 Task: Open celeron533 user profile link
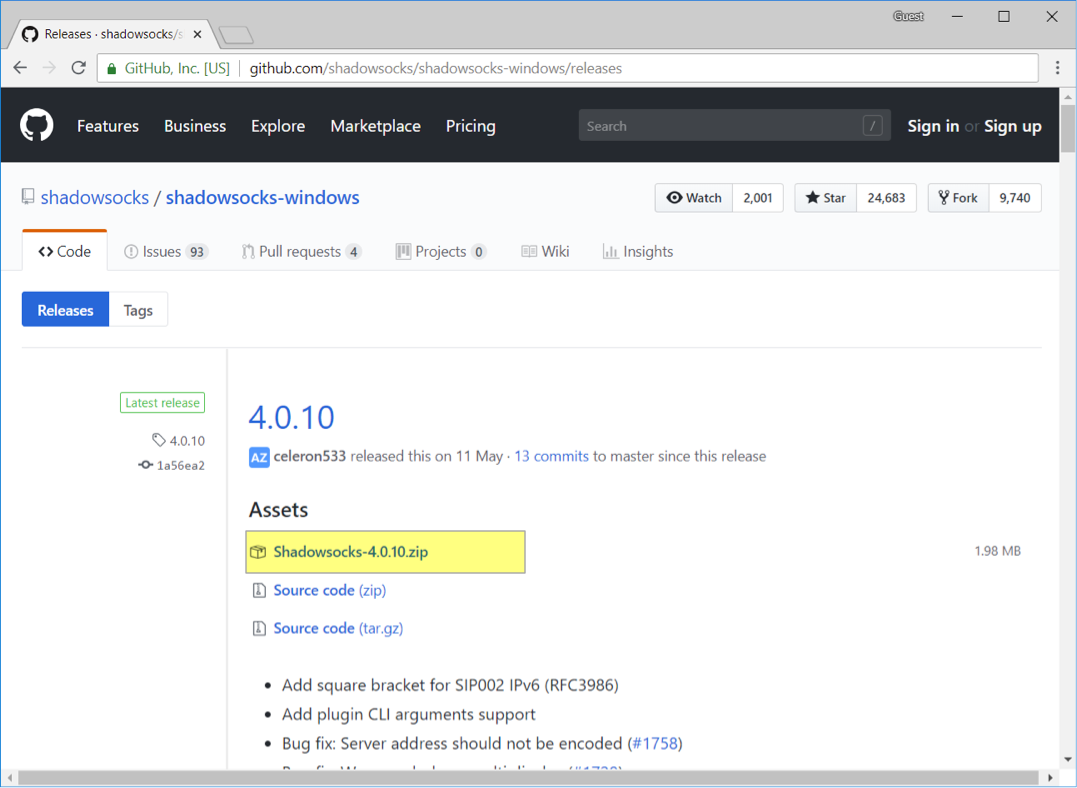[310, 456]
